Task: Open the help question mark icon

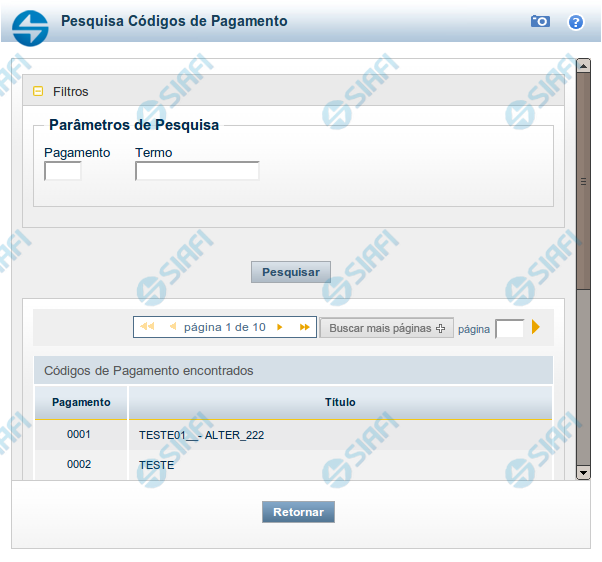Action: pos(575,21)
